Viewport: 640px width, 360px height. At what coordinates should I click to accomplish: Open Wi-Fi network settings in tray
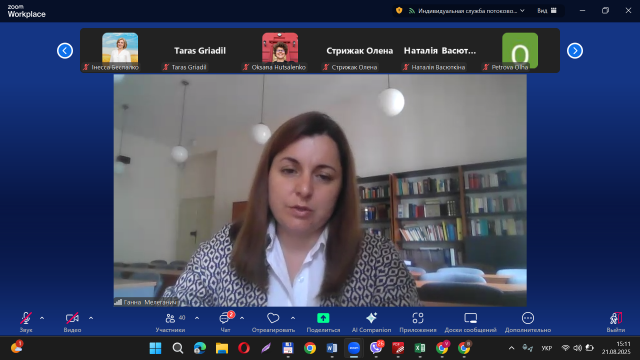pos(565,348)
